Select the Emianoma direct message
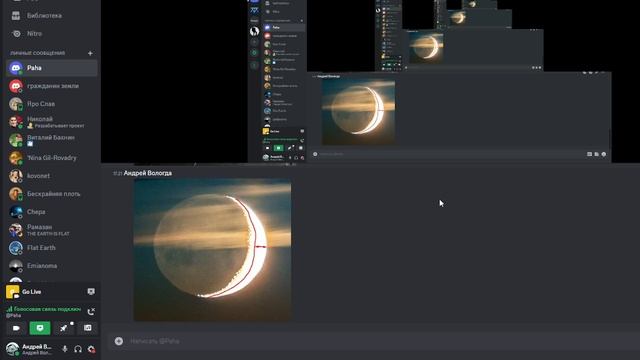Screen dimensions: 640x360 tap(52, 265)
